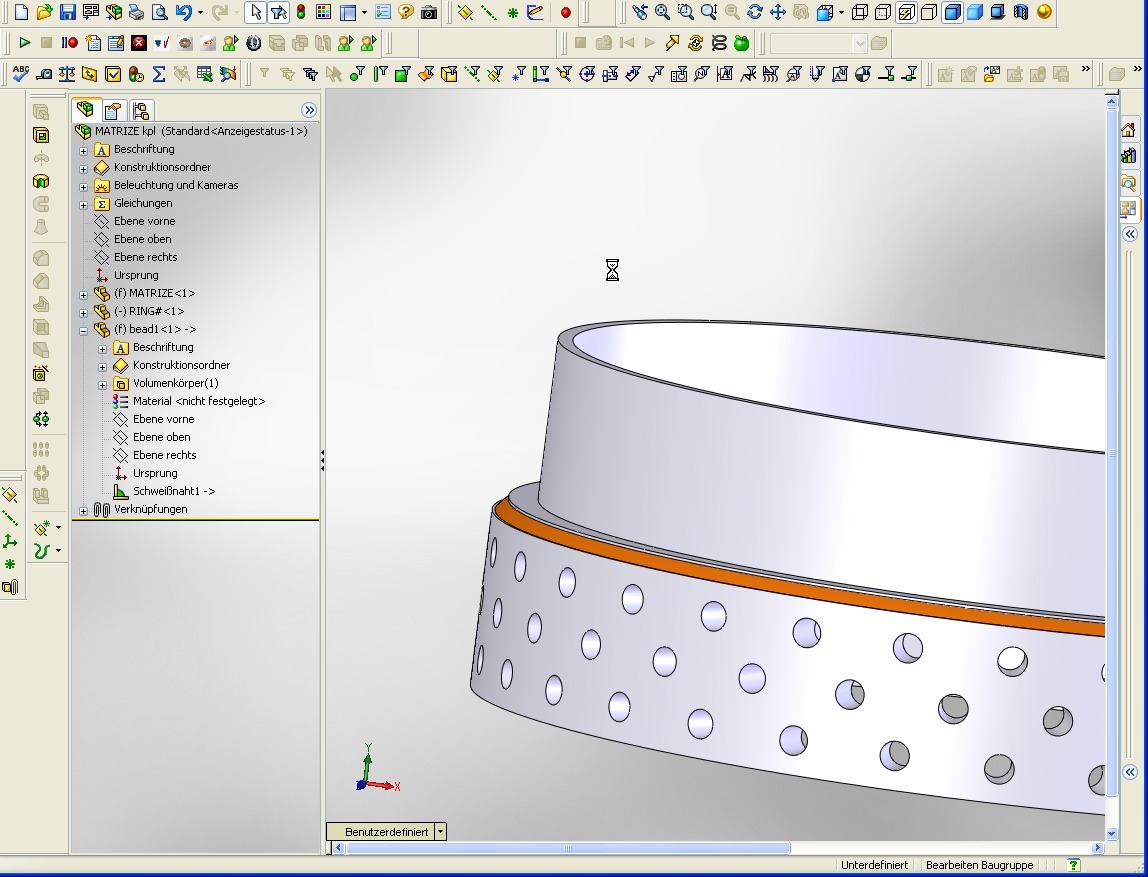Expand the Verknüpfungen tree node
1148x877 pixels.
pyautogui.click(x=83, y=510)
